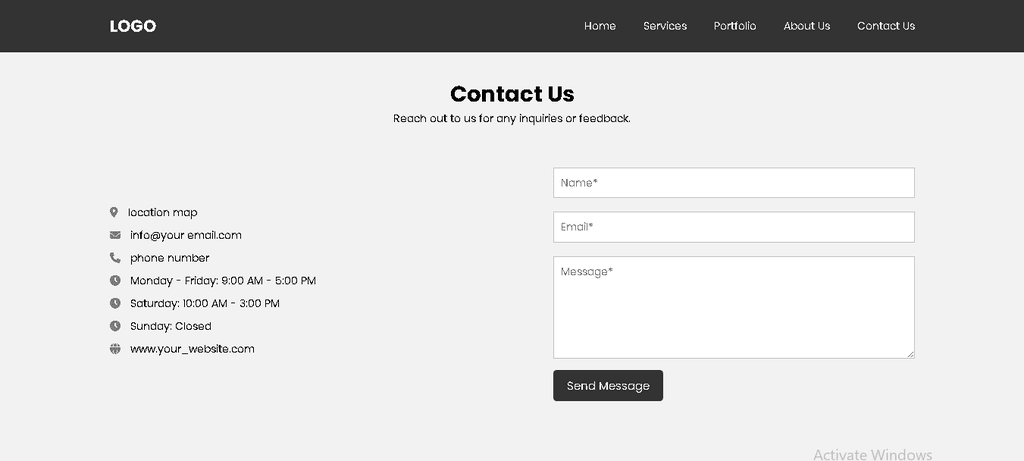The height and width of the screenshot is (461, 1024).
Task: Navigate to About Us
Action: pyautogui.click(x=807, y=26)
